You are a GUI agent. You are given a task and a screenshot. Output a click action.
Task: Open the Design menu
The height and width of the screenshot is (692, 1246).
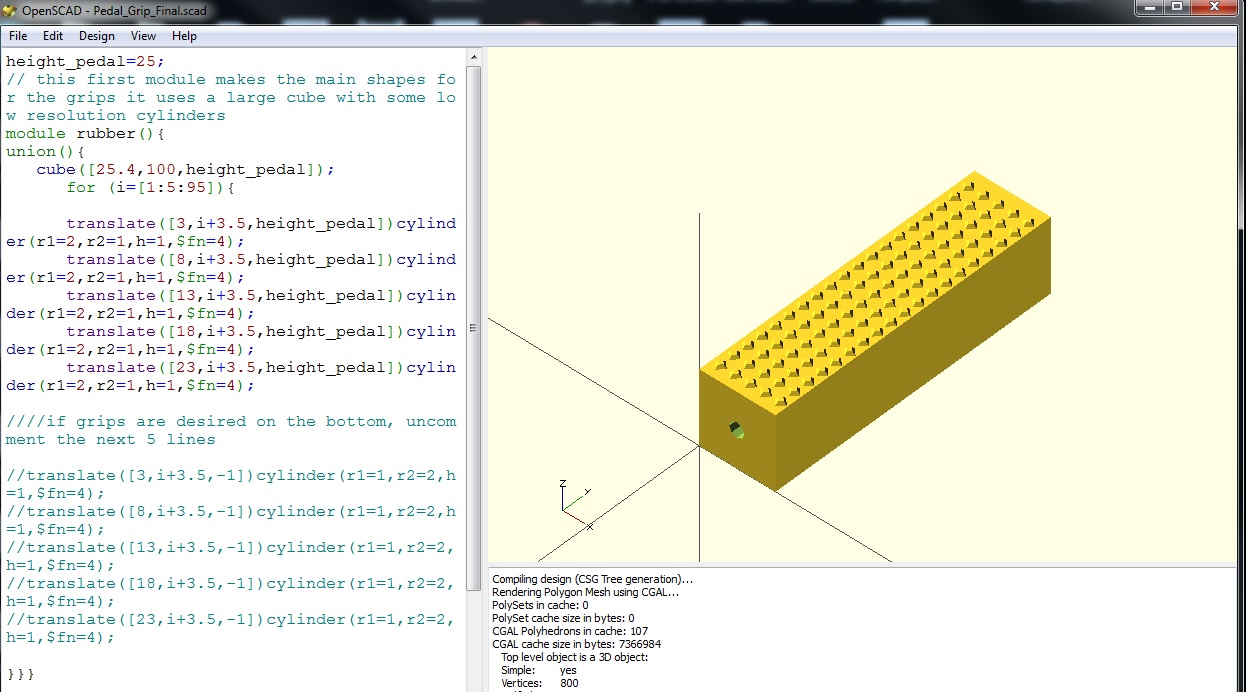point(97,36)
